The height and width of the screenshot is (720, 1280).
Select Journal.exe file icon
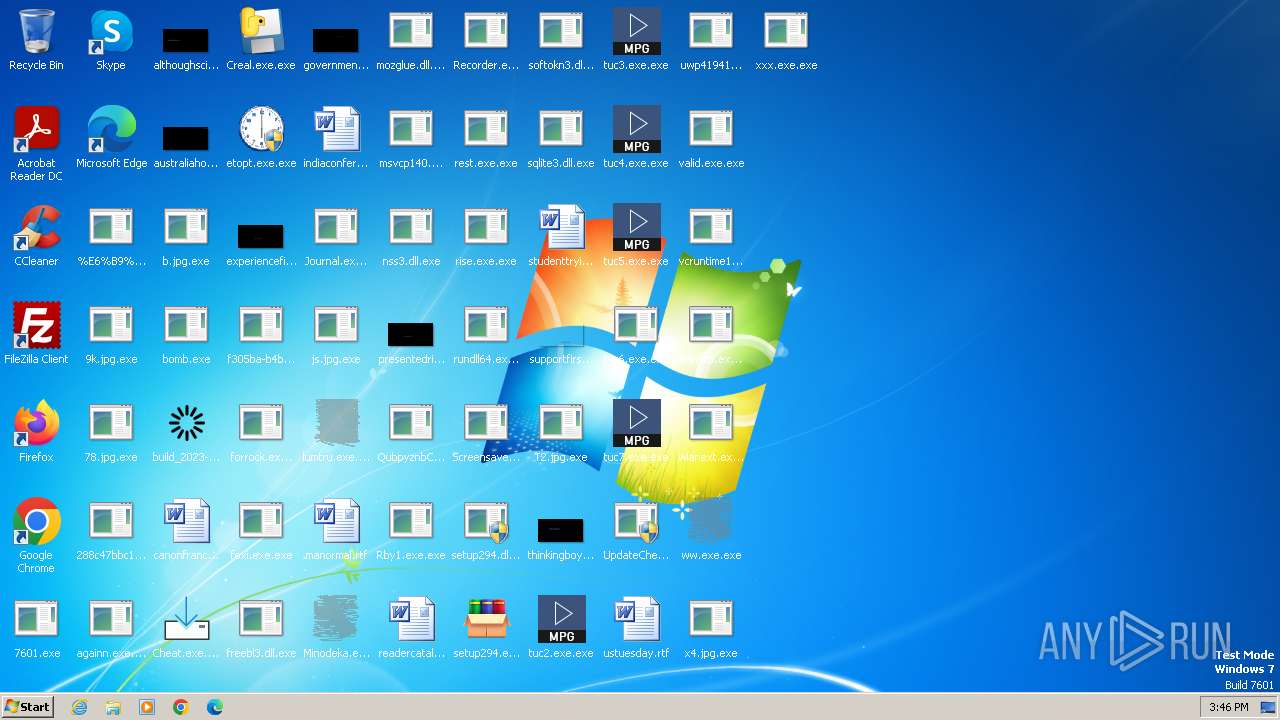click(x=336, y=228)
